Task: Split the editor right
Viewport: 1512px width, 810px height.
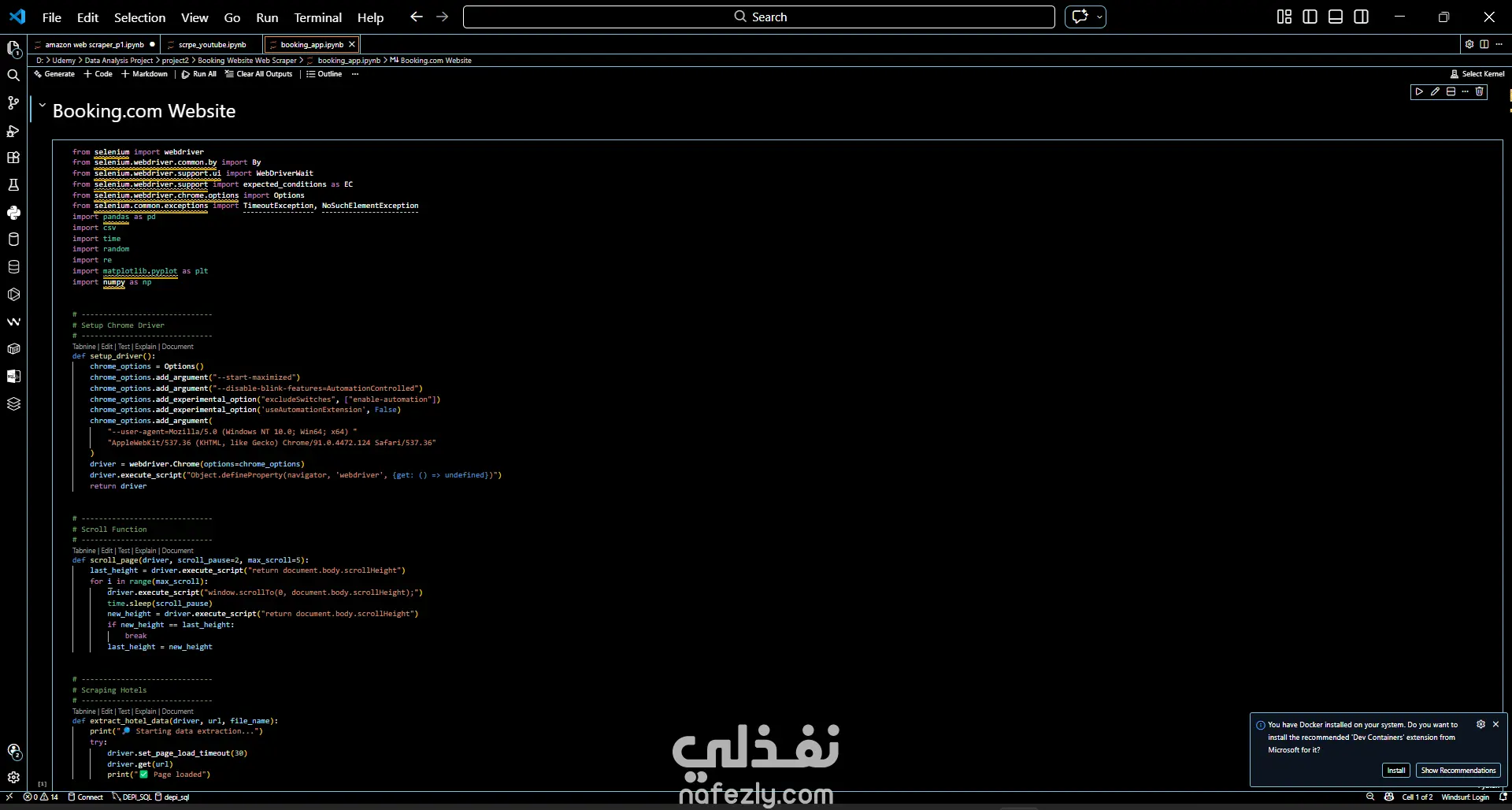Action: [x=1484, y=44]
